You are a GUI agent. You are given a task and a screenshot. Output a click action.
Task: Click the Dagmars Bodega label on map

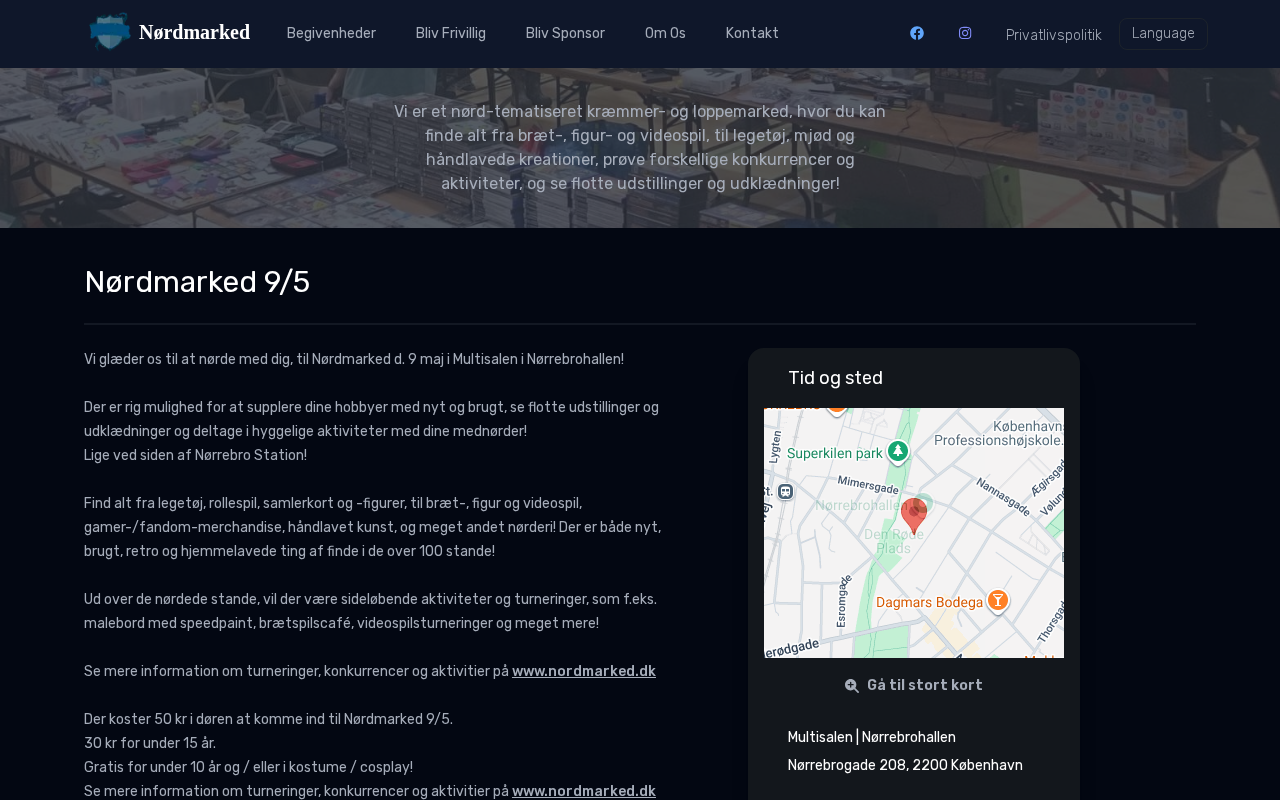pyautogui.click(x=930, y=602)
